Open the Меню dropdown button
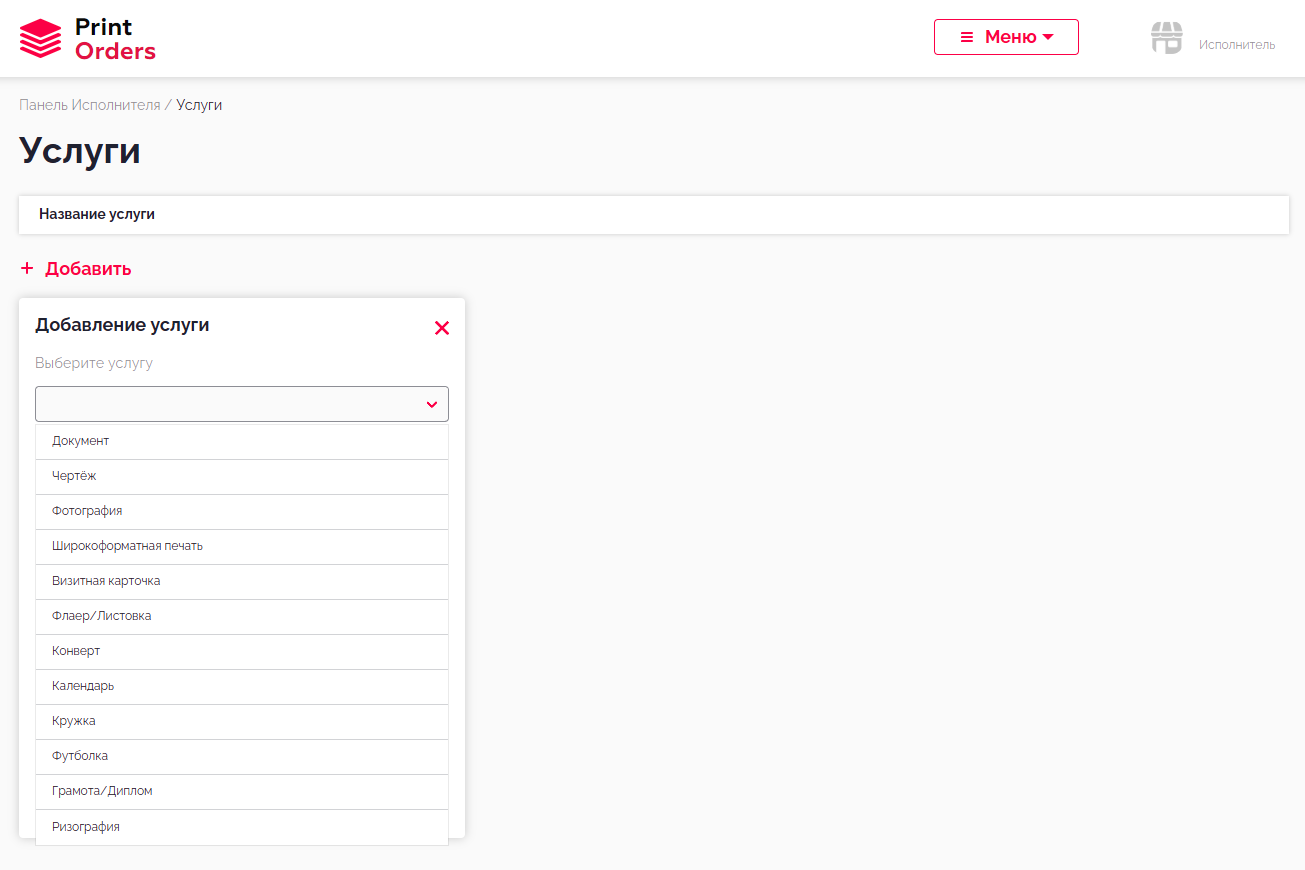 [1006, 37]
